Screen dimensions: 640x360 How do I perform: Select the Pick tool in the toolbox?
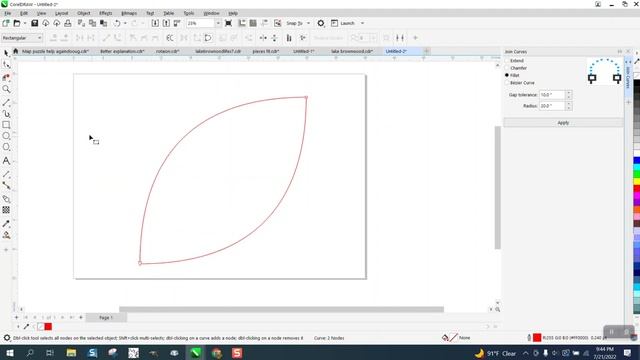[6, 53]
